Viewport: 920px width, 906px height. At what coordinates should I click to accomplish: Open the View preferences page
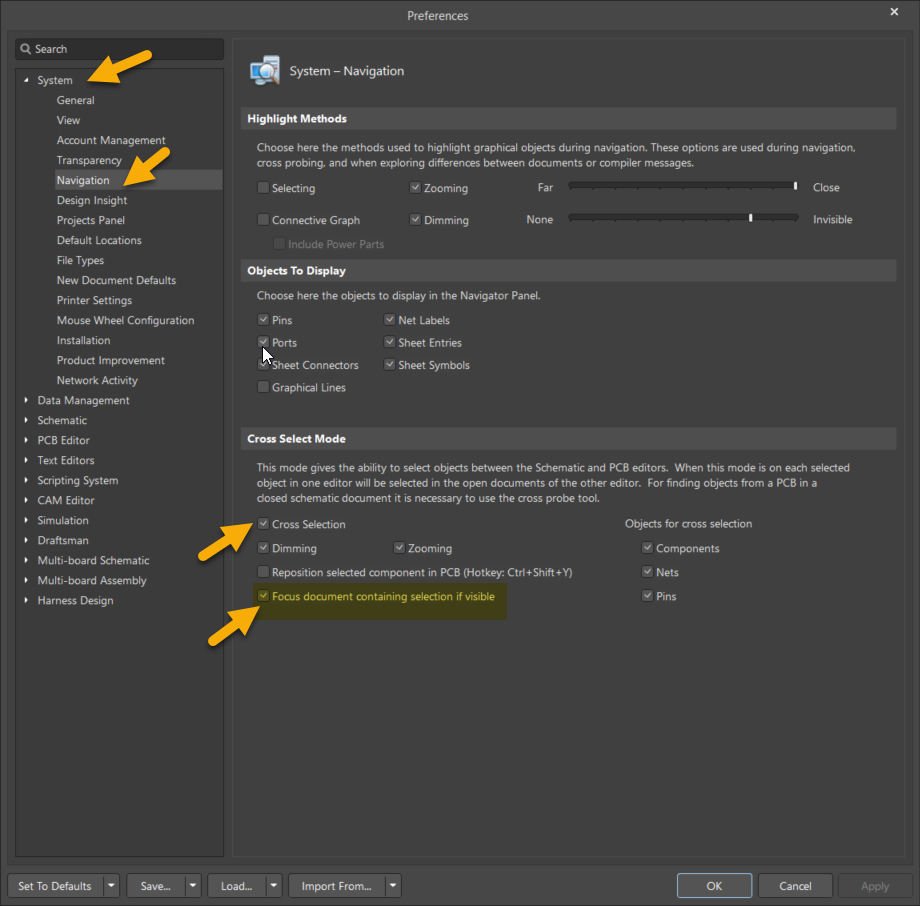(x=68, y=120)
